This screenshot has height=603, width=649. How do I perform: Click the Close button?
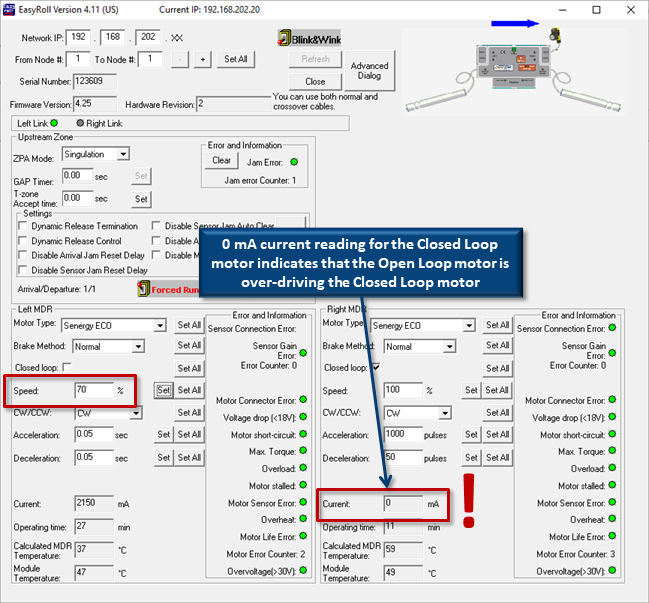(315, 82)
